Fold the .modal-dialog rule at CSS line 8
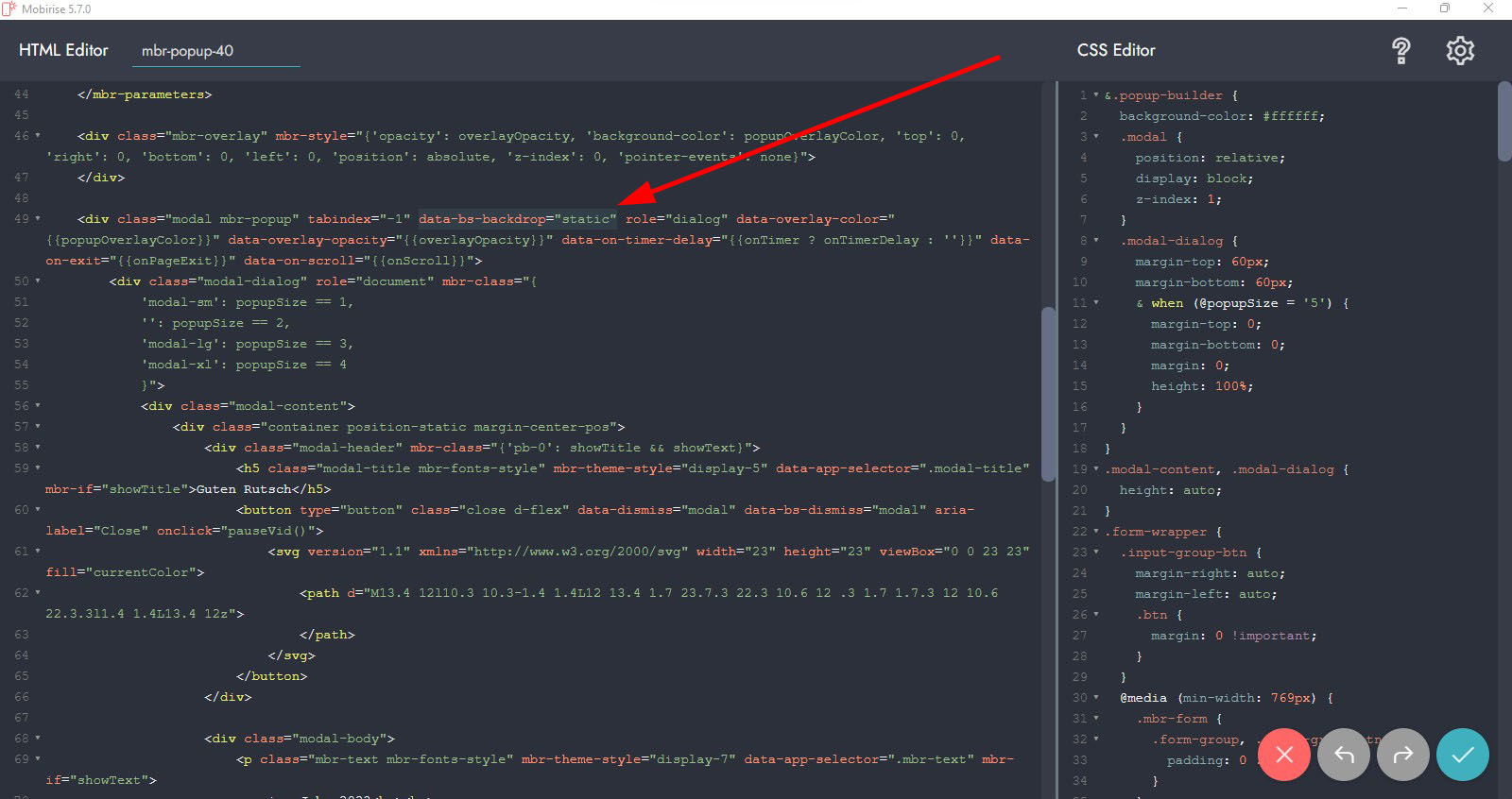 (x=1096, y=241)
